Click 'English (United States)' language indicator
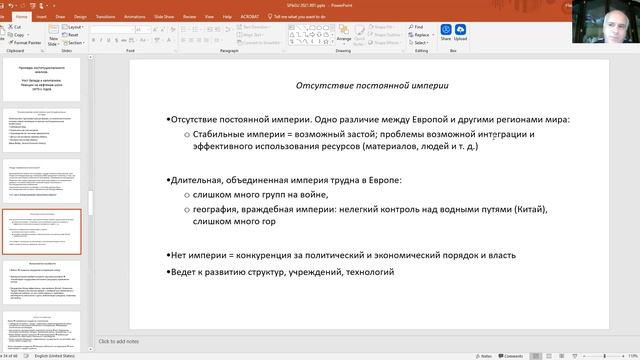Screen dimensions: 640x360 pos(55,356)
